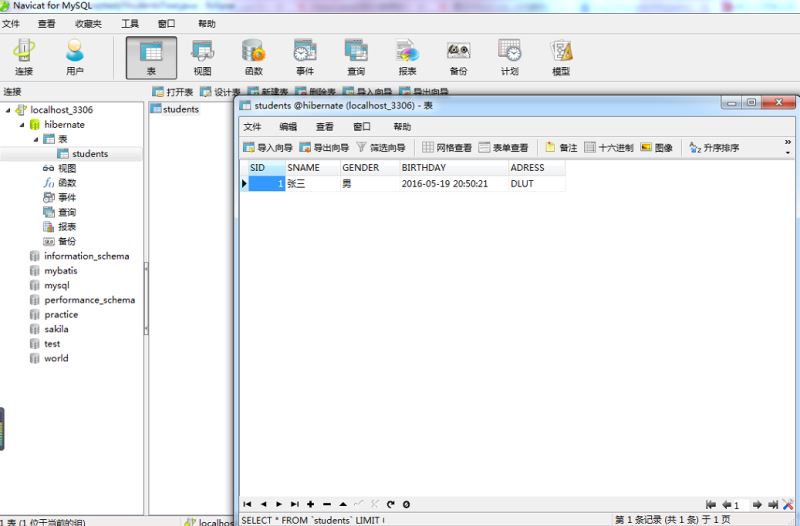The width and height of the screenshot is (800, 526).
Task: Show the 备注 memo pane
Action: pos(561,147)
